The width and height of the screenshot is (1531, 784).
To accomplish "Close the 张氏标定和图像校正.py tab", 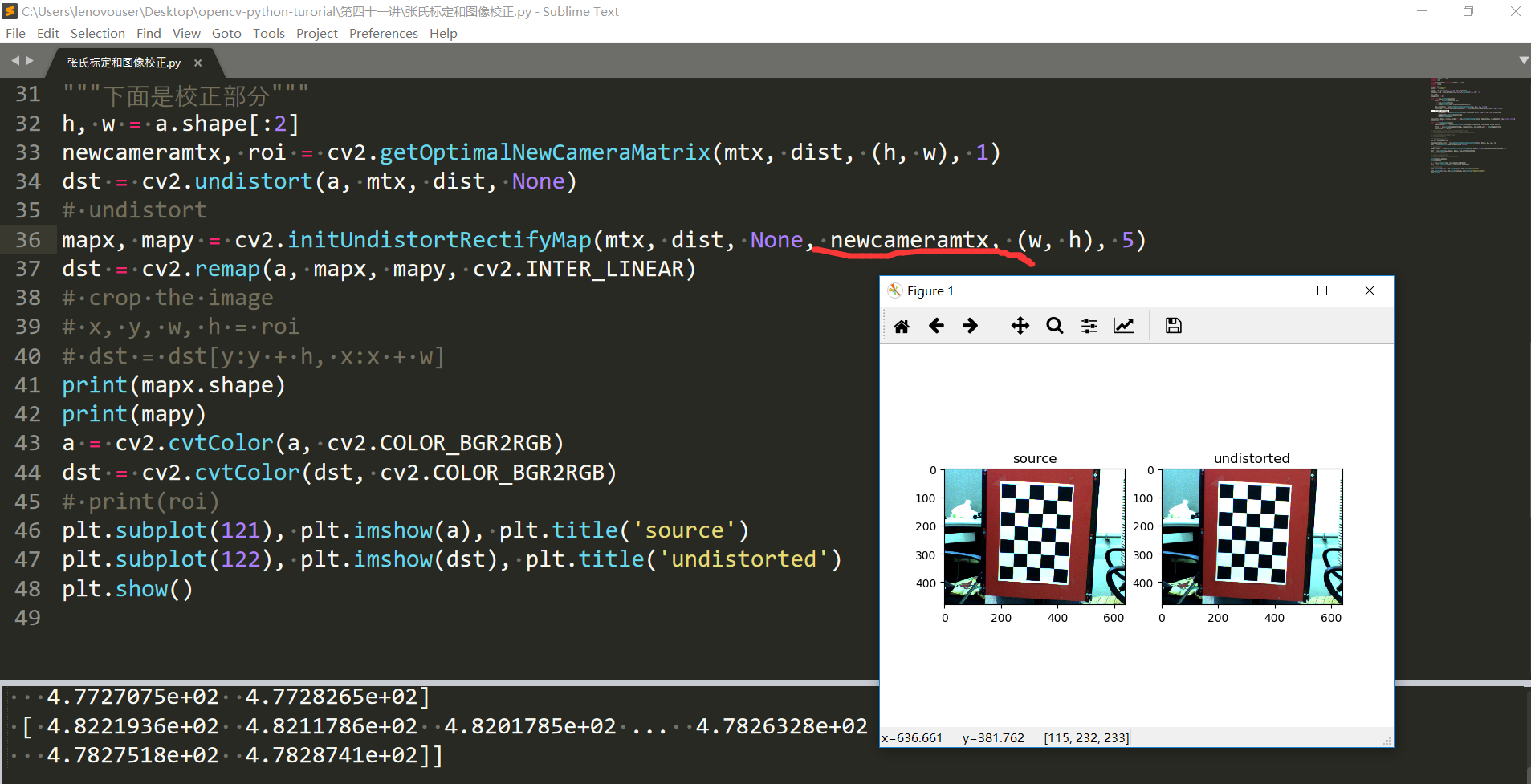I will pos(197,63).
